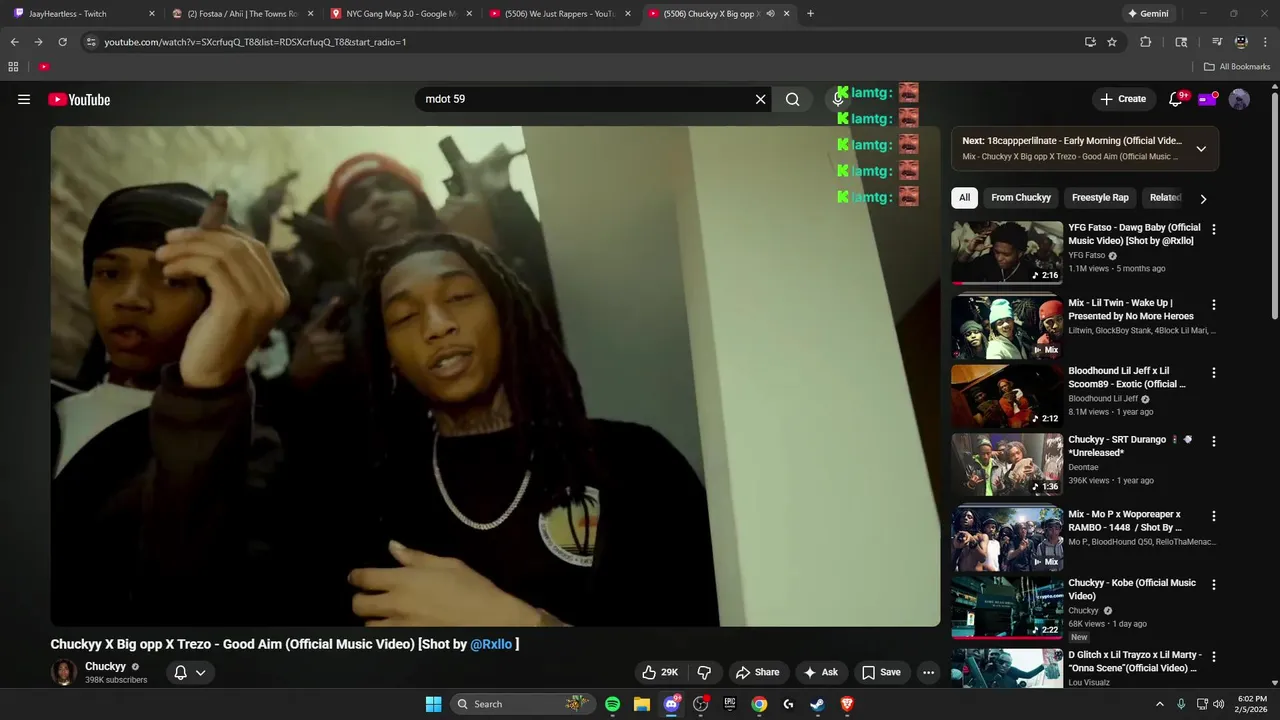
Task: Open the YouTube notifications bell
Action: point(1176,99)
